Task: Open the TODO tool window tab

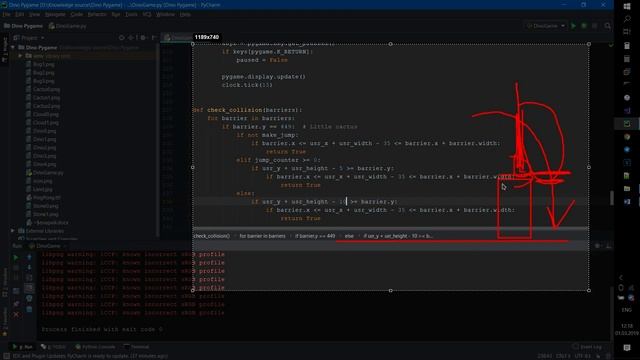Action: (x=53, y=347)
